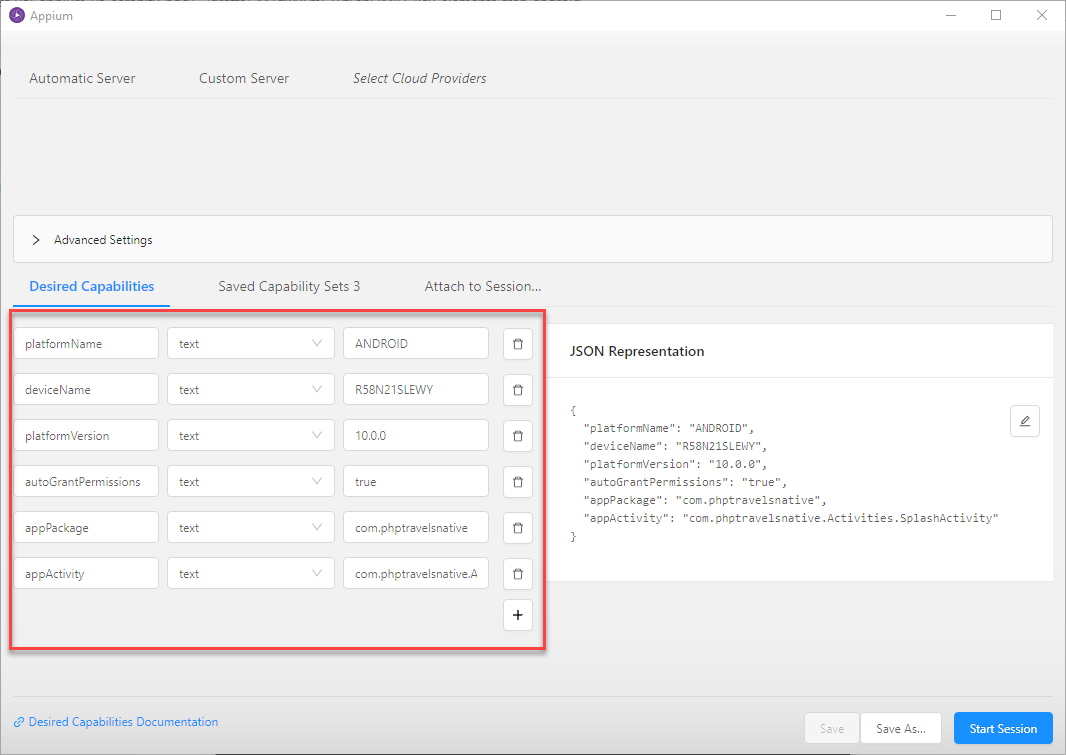Delete the appActivity capability row

point(517,574)
